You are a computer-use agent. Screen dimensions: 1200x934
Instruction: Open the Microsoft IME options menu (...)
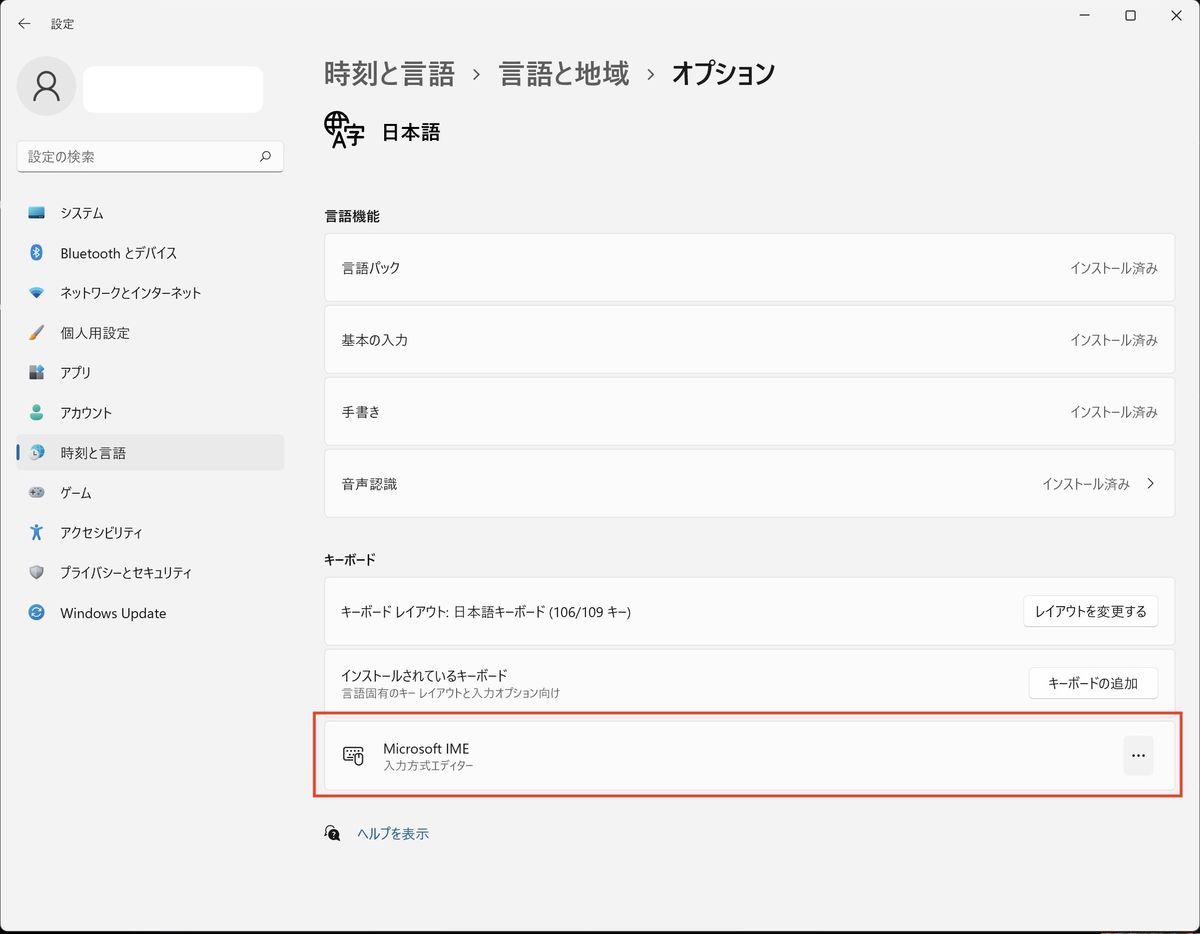1138,755
